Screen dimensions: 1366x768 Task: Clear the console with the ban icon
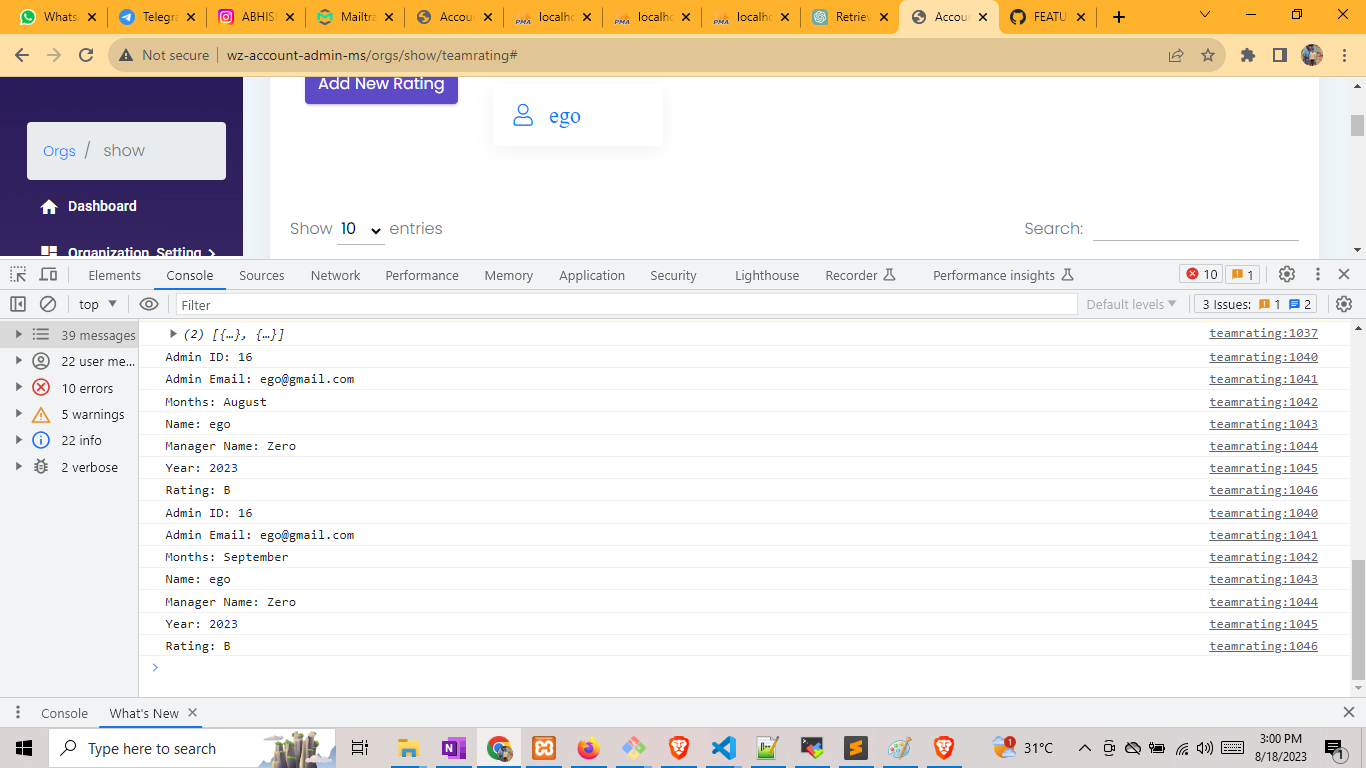tap(48, 304)
